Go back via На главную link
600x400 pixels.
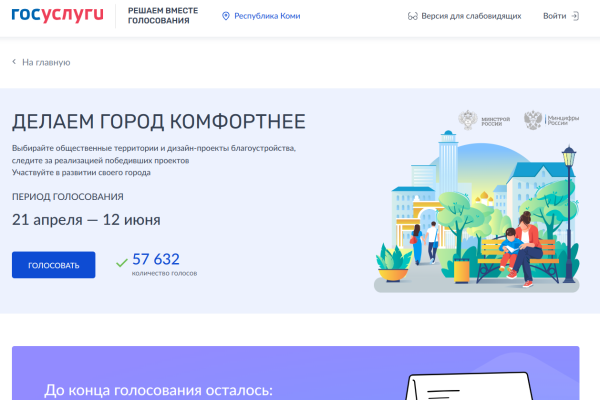point(45,62)
